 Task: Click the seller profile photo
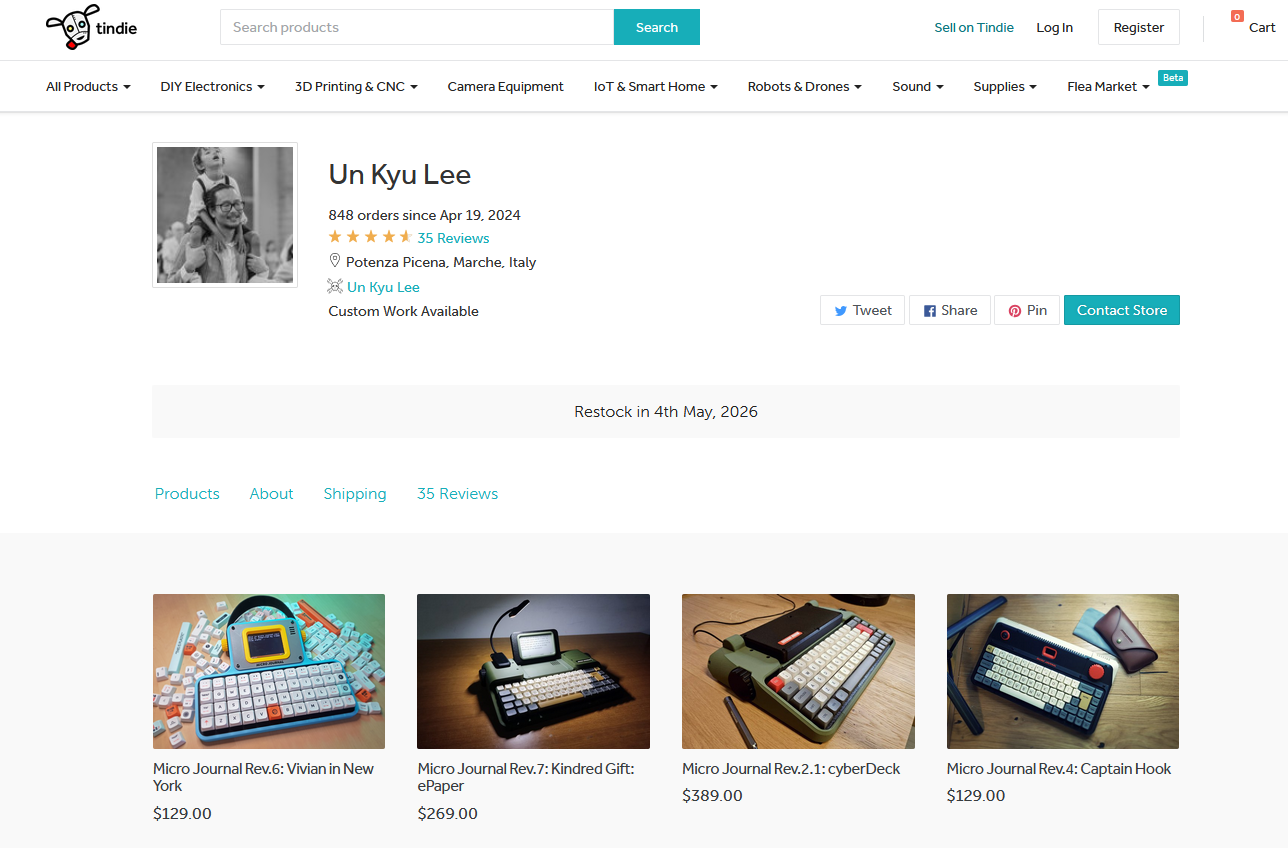[x=225, y=215]
